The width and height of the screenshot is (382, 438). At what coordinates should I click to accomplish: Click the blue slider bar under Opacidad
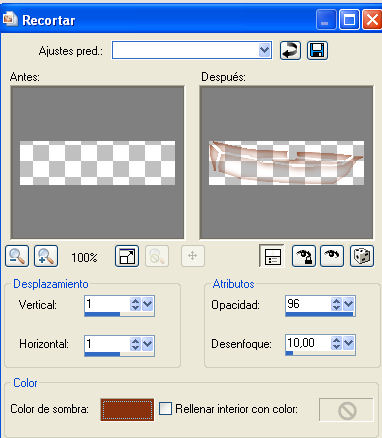[x=319, y=314]
